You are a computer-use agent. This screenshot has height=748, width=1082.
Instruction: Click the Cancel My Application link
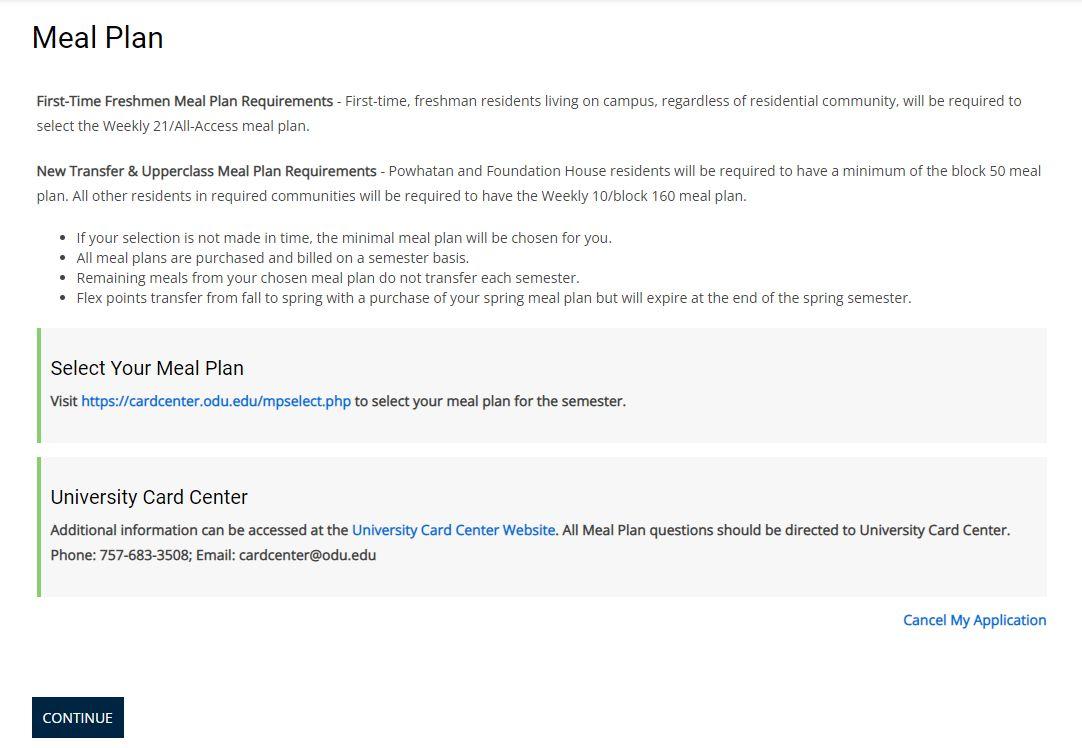(974, 620)
